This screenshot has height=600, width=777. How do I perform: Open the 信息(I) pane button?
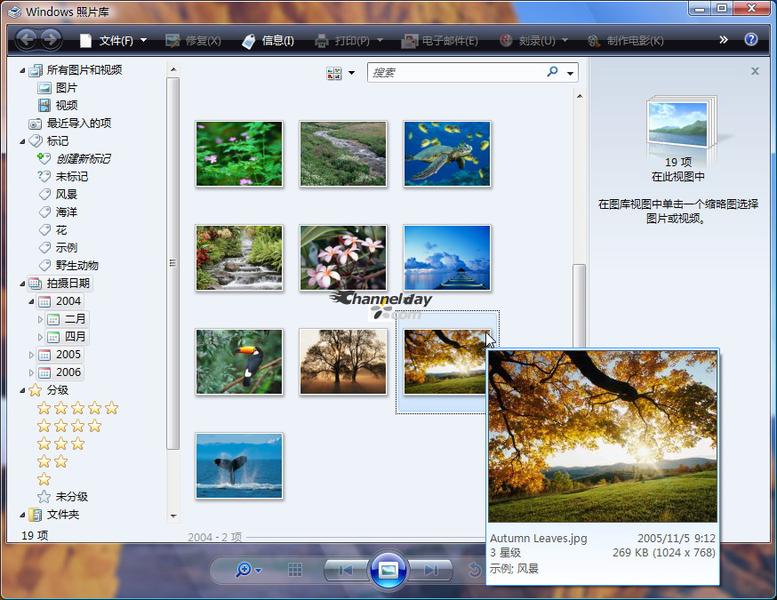click(x=268, y=41)
